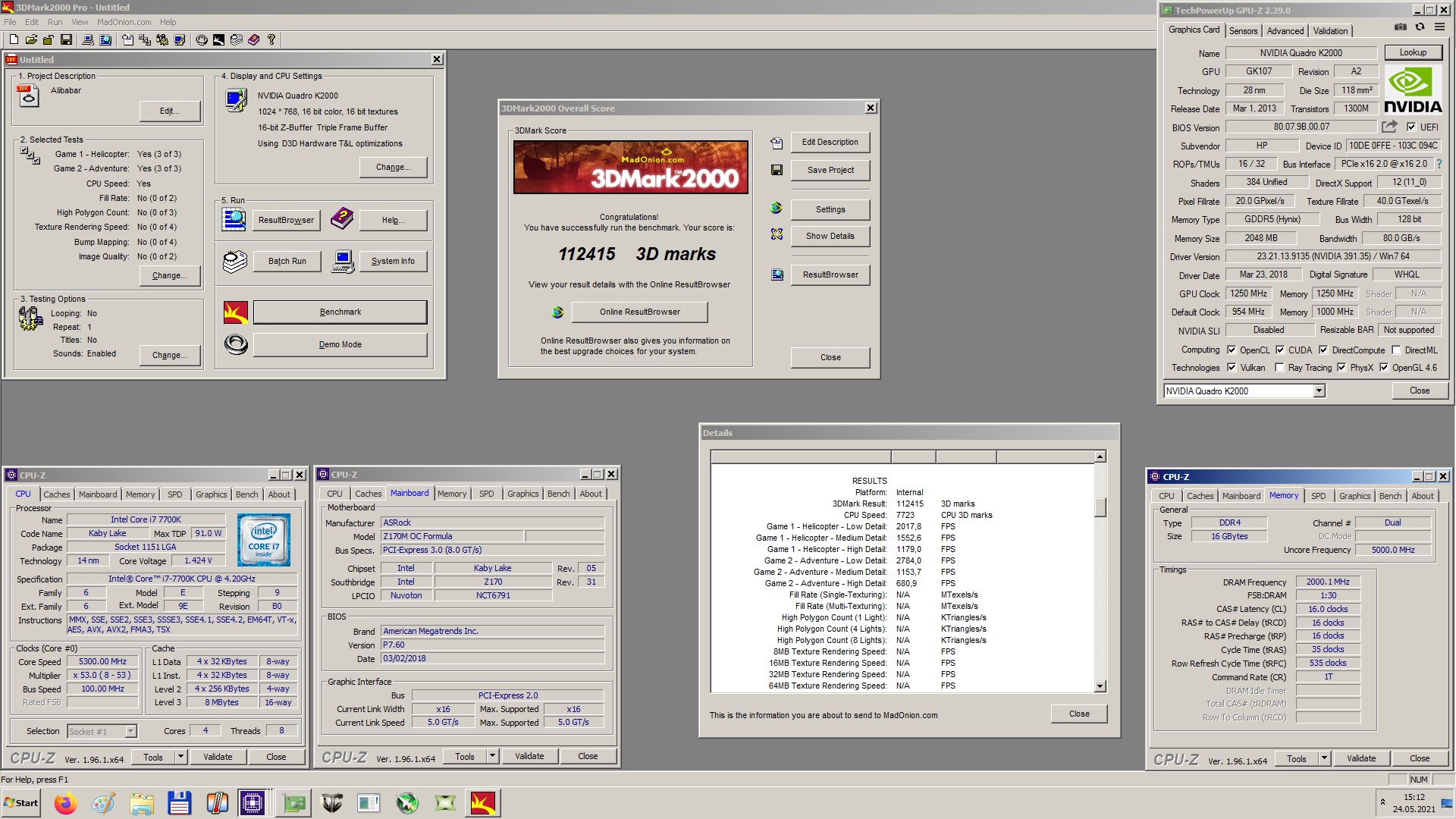Toggle the Vulkan checkbox
1456x819 pixels.
tap(1232, 367)
